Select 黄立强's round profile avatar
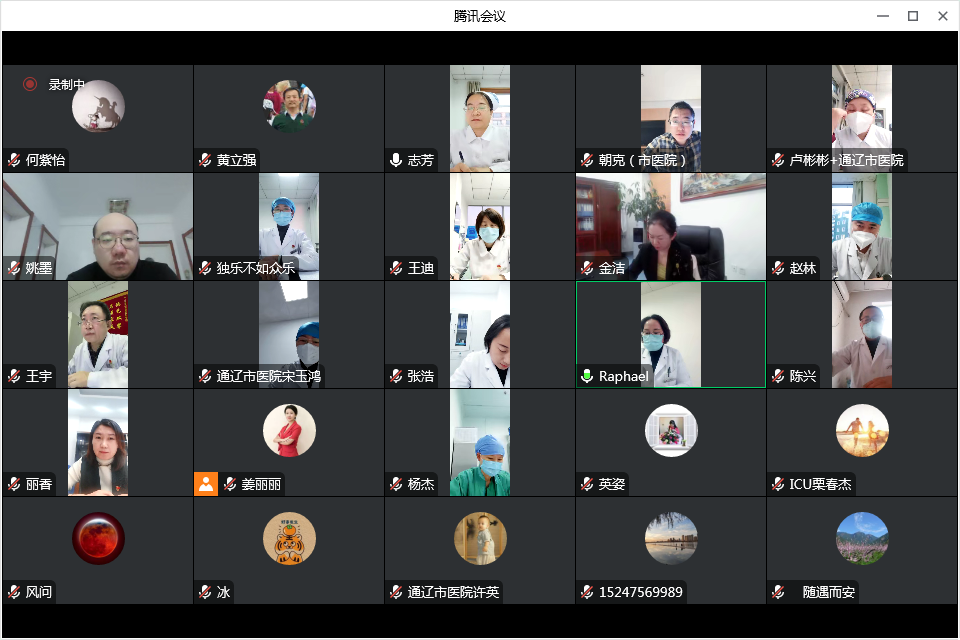The width and height of the screenshot is (960, 640). point(289,106)
